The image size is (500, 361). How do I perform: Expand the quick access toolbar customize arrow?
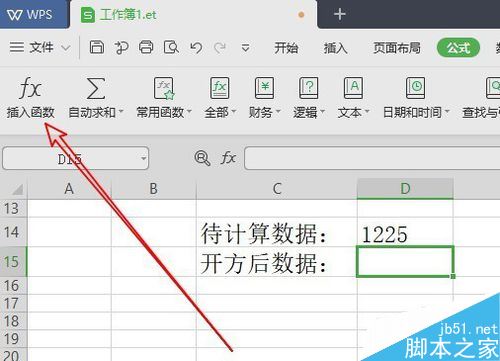(x=246, y=48)
